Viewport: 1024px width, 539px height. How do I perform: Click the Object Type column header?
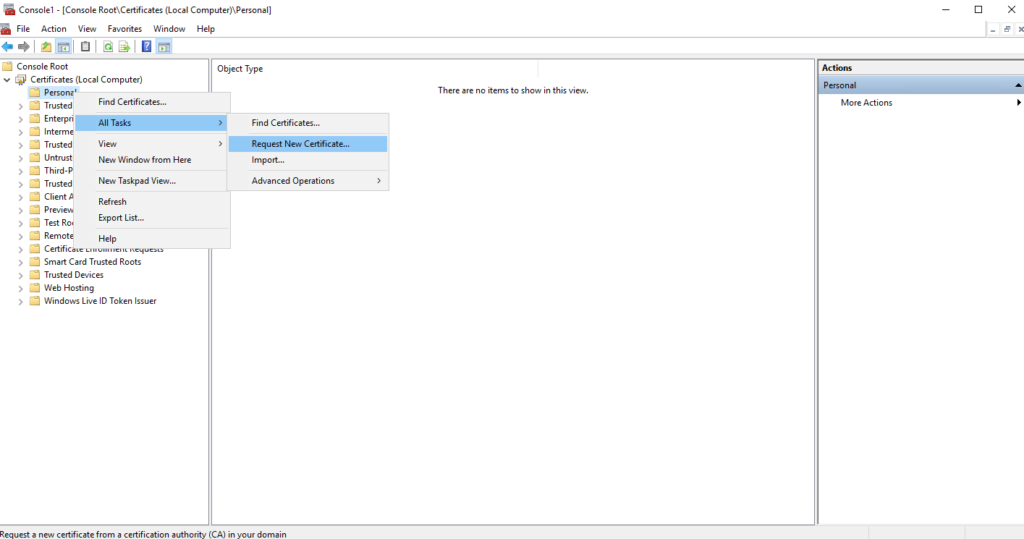click(x=240, y=69)
